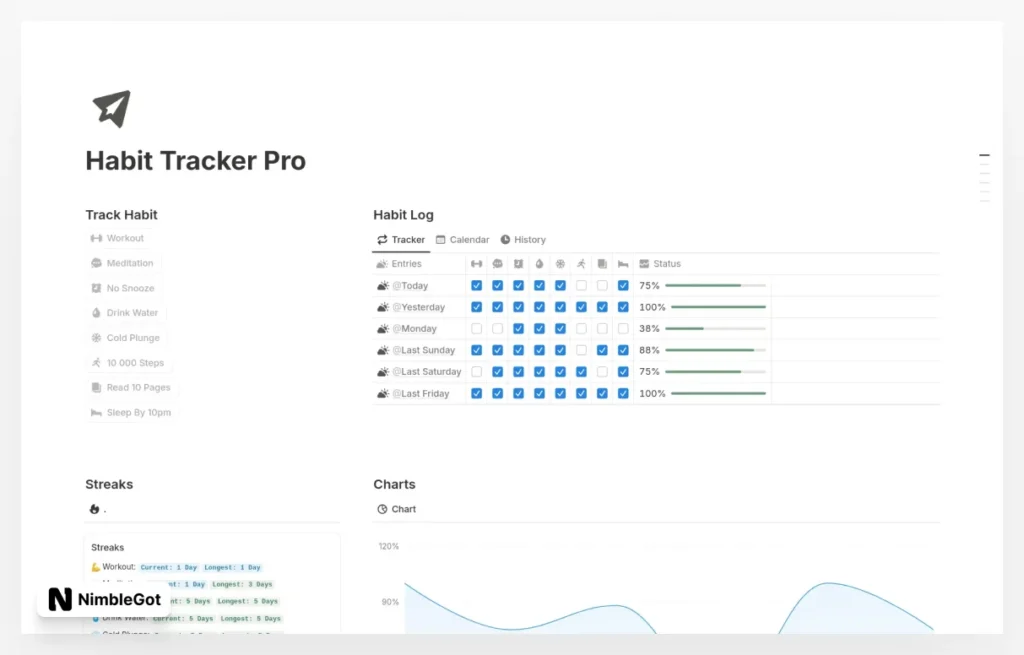Click the dumbbell Workout column header icon
The image size is (1024, 655).
point(477,264)
